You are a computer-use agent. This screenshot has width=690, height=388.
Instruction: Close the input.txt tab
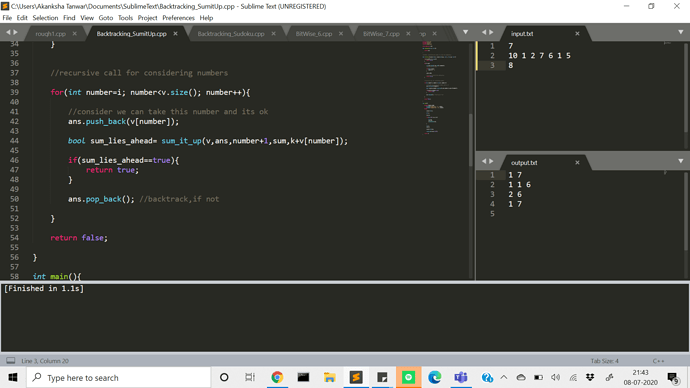click(577, 33)
